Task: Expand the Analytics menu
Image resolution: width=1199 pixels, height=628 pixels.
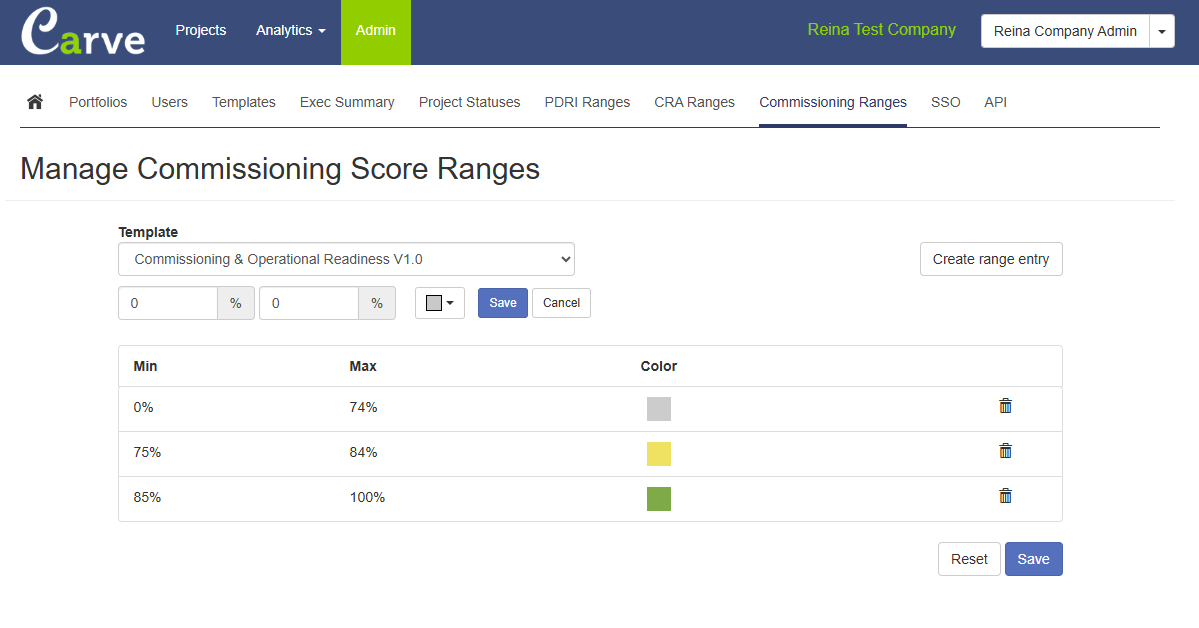Action: pos(290,31)
